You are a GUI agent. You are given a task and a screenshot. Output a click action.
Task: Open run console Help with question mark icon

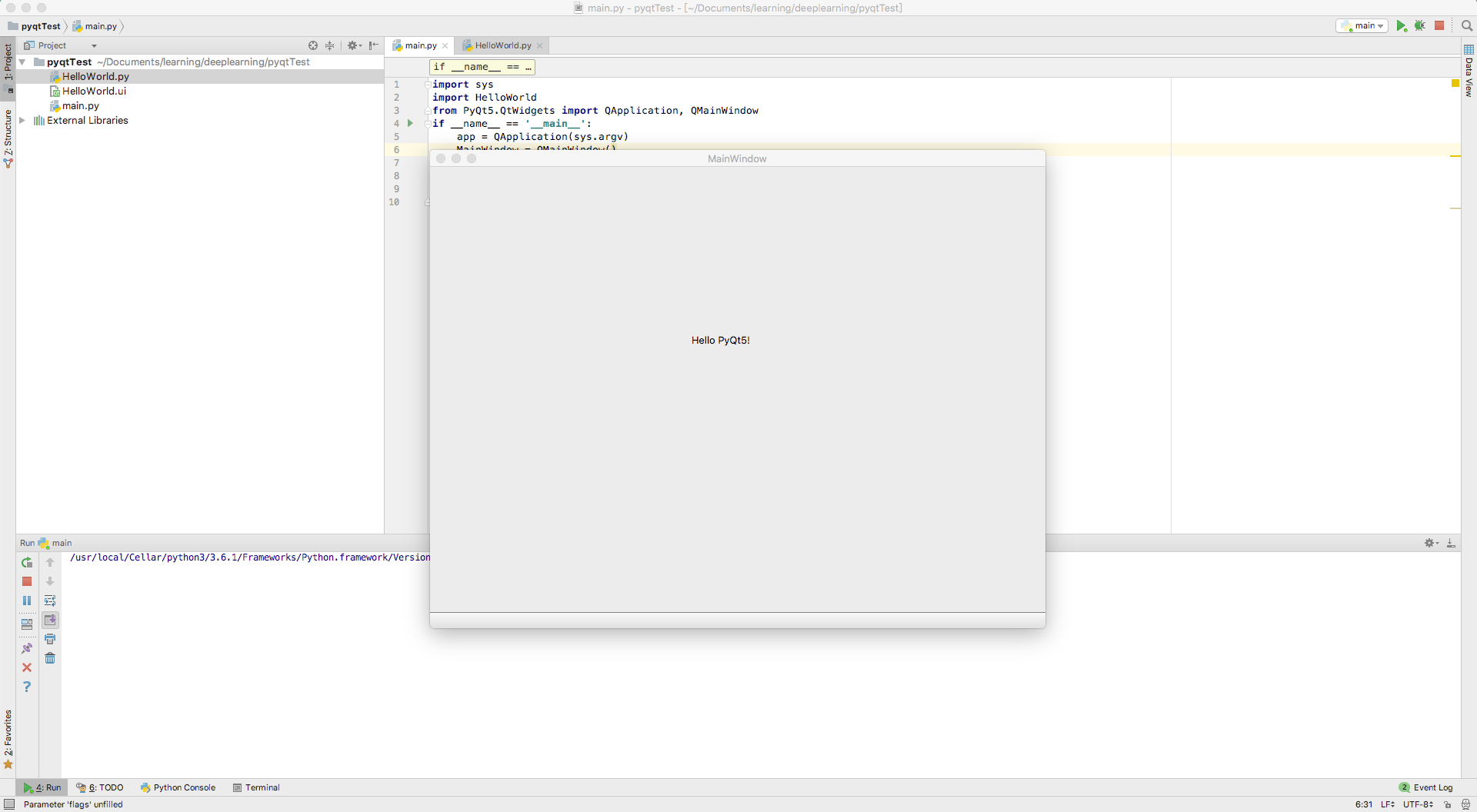[x=27, y=687]
